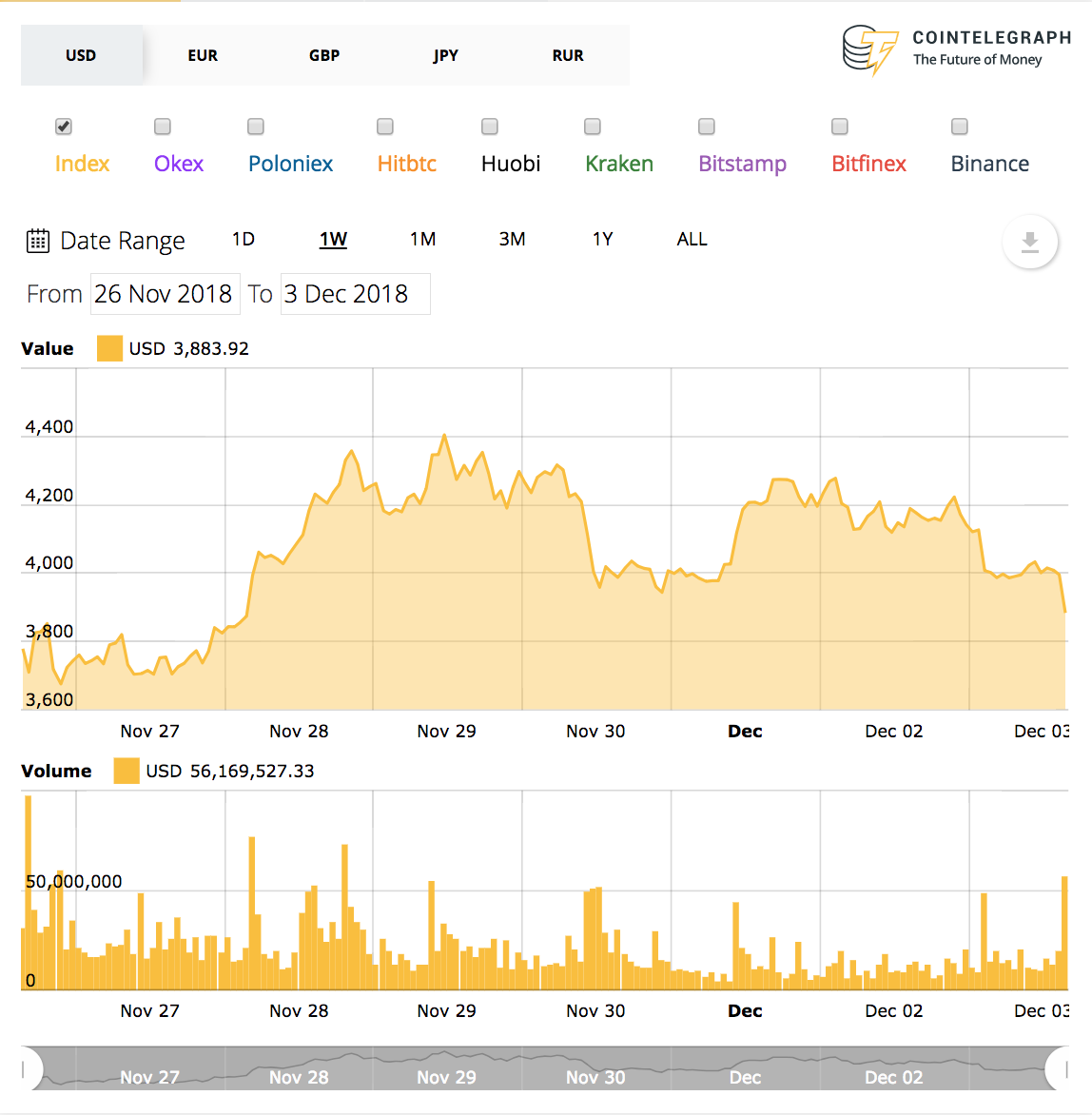Select the GBP currency tab
This screenshot has width=1092, height=1115.
[324, 55]
